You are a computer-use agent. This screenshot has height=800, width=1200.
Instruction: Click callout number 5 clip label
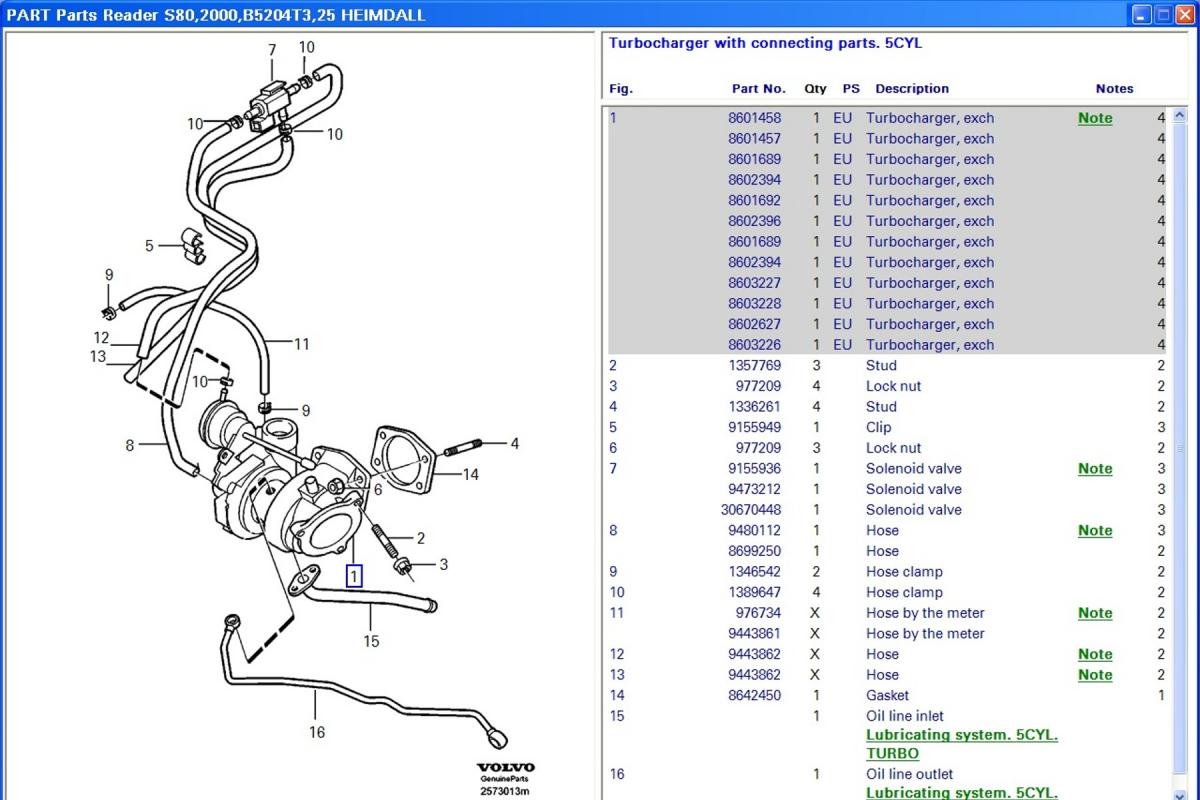(x=149, y=245)
